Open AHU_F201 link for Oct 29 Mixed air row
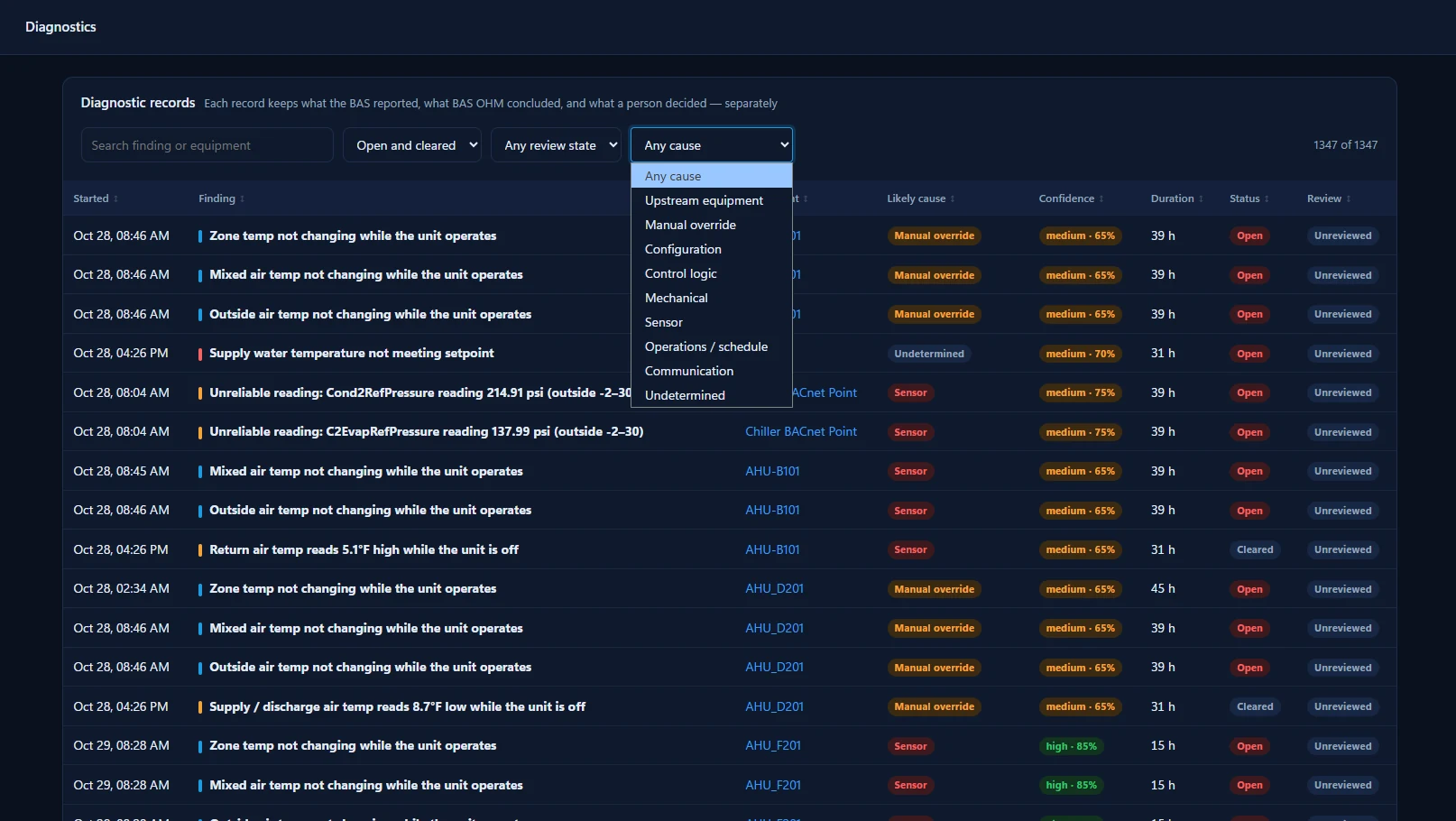Screen dimensions: 1456x821 pos(773,785)
